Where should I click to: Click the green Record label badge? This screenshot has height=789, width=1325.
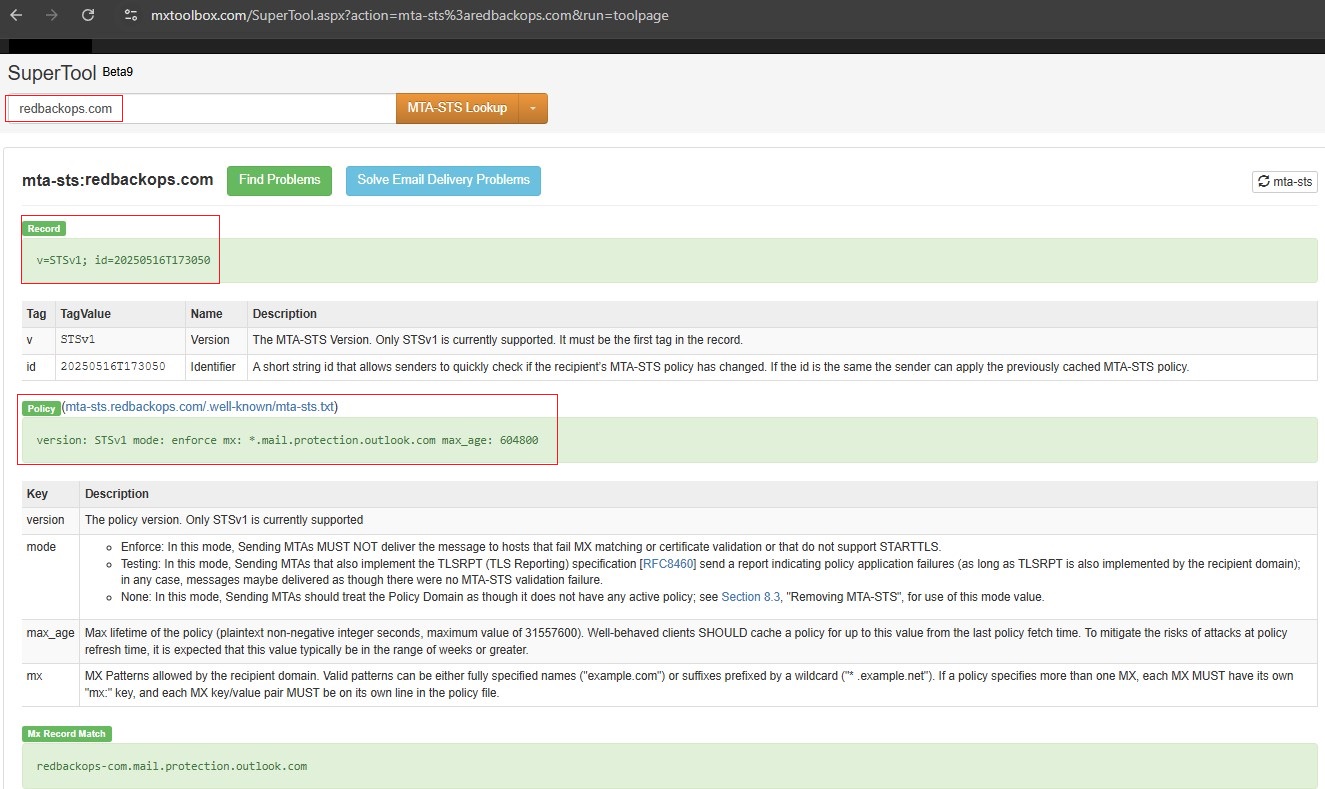[44, 229]
